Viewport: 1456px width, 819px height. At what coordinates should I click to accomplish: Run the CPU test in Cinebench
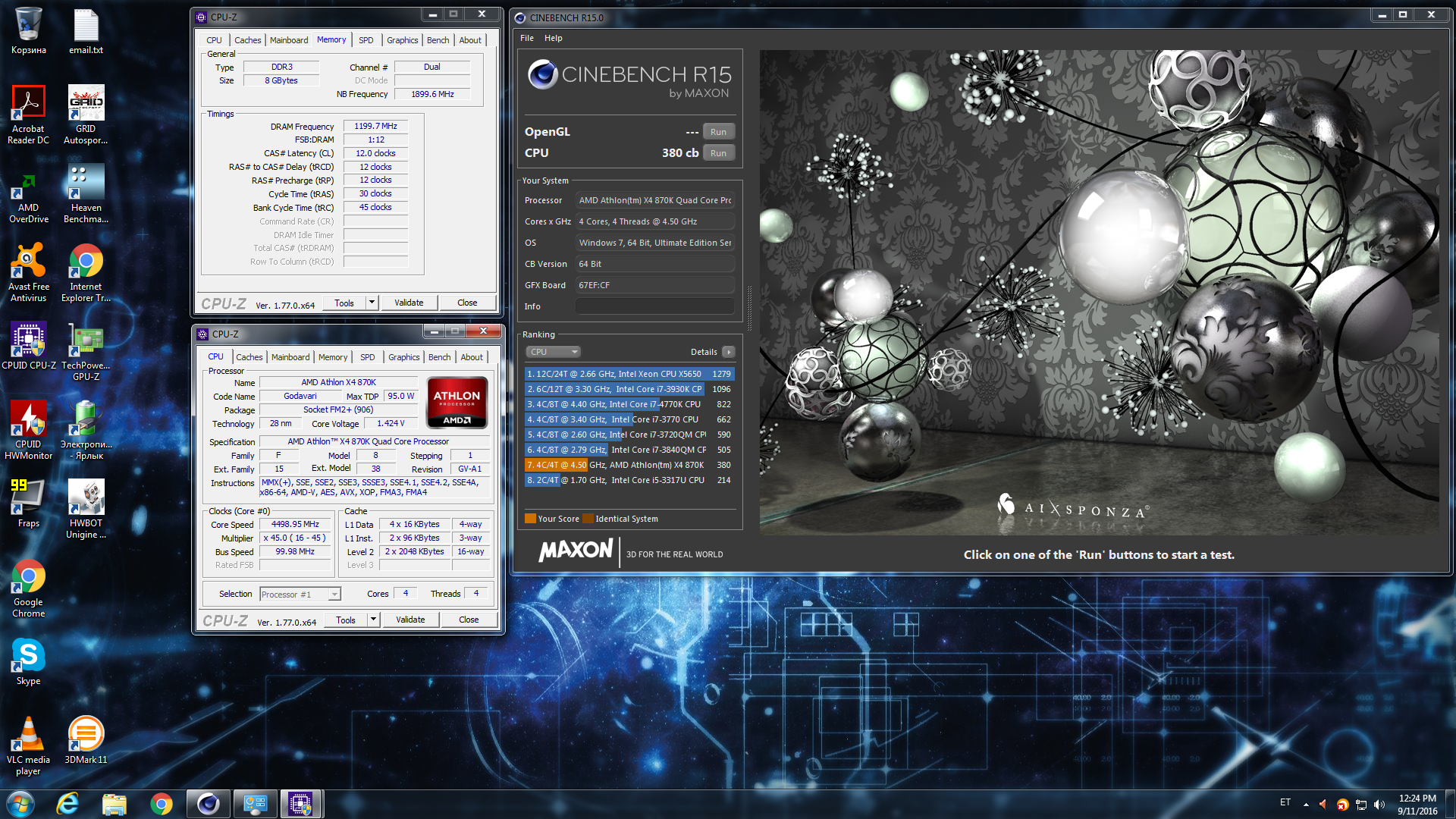(x=718, y=153)
